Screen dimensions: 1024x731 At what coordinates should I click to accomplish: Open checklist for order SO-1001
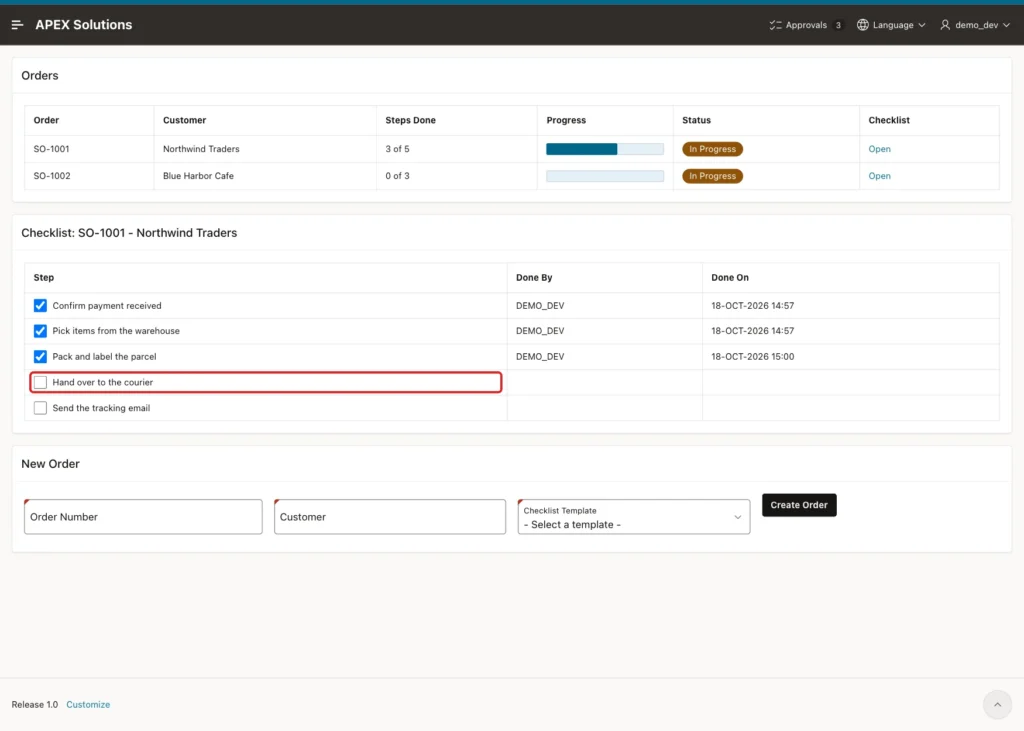click(x=879, y=149)
